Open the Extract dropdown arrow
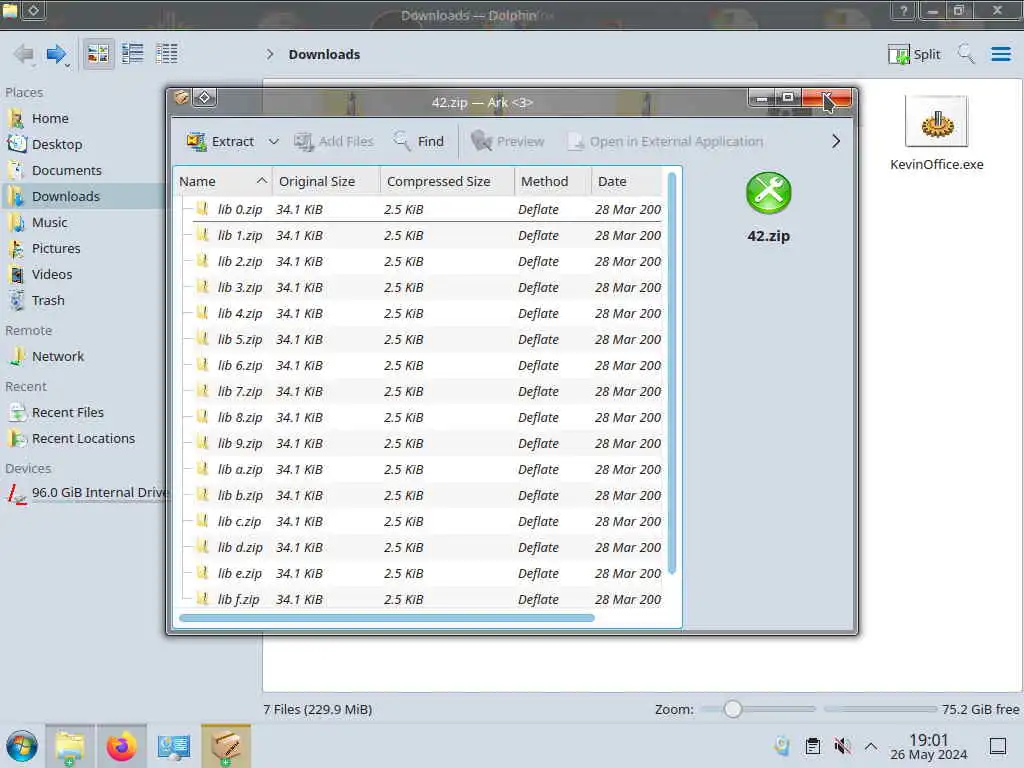This screenshot has width=1024, height=768. (x=274, y=141)
